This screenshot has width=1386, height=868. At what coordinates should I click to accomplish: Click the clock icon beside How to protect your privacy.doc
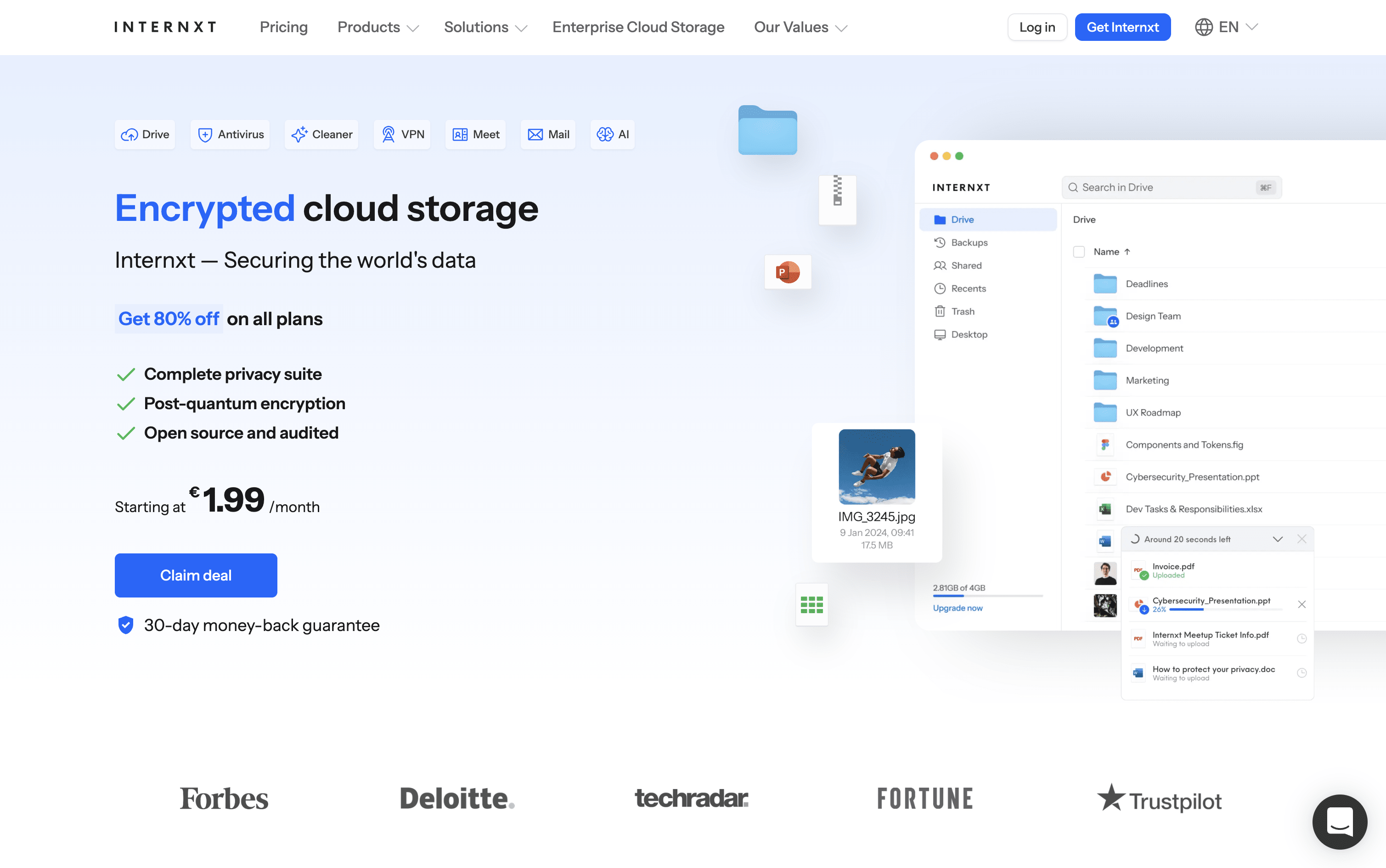(x=1301, y=673)
